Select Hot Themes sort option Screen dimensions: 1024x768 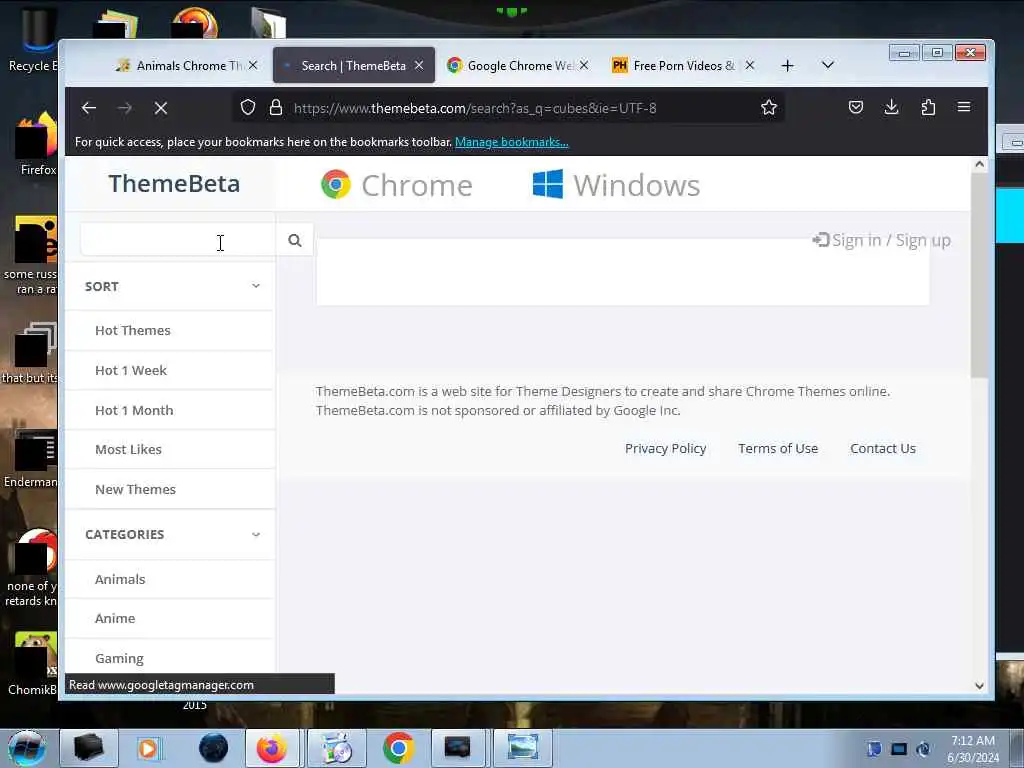tap(133, 330)
